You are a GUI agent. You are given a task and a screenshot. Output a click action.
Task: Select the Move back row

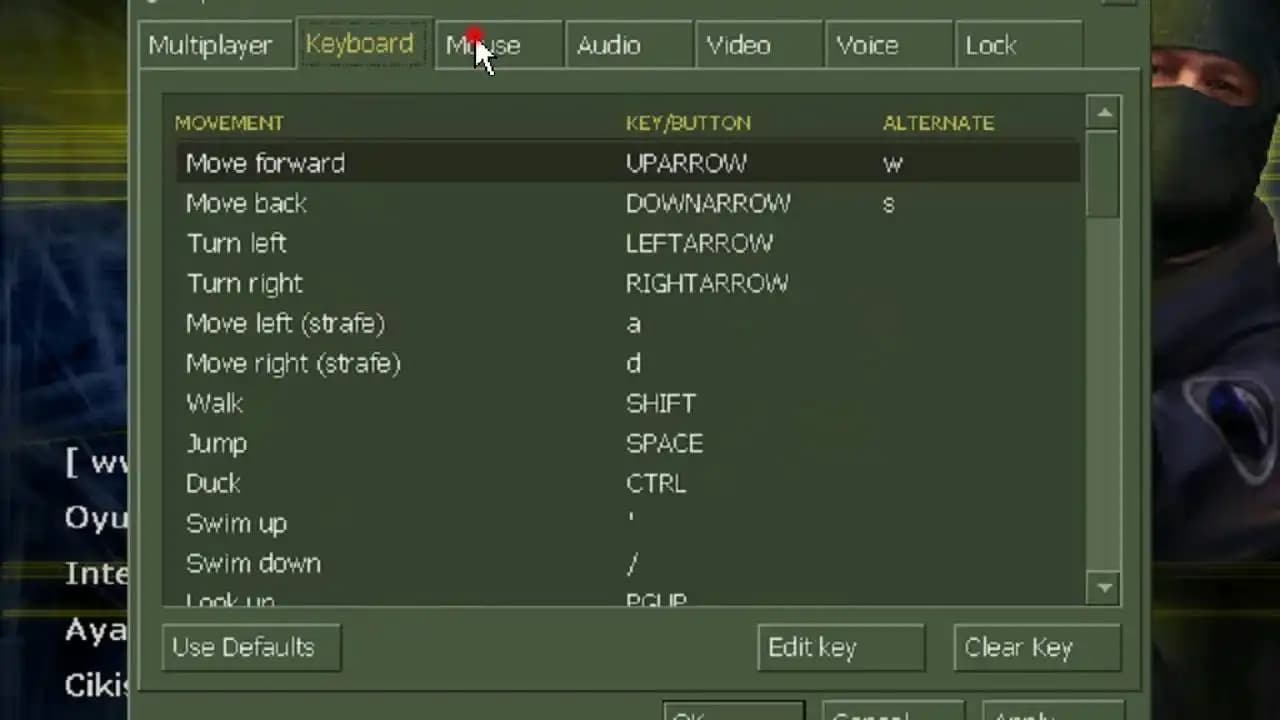tap(628, 203)
